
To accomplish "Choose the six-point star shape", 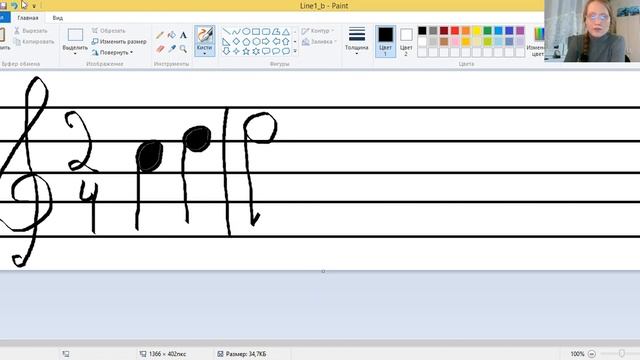I will click(x=256, y=51).
